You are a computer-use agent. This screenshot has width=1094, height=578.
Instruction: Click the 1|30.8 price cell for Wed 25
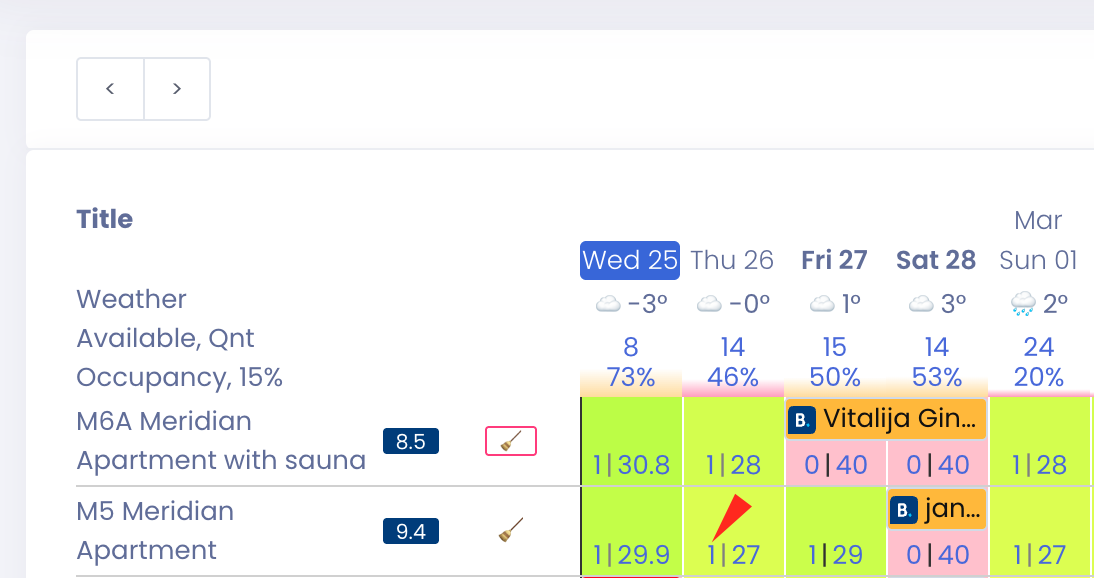[x=630, y=464]
